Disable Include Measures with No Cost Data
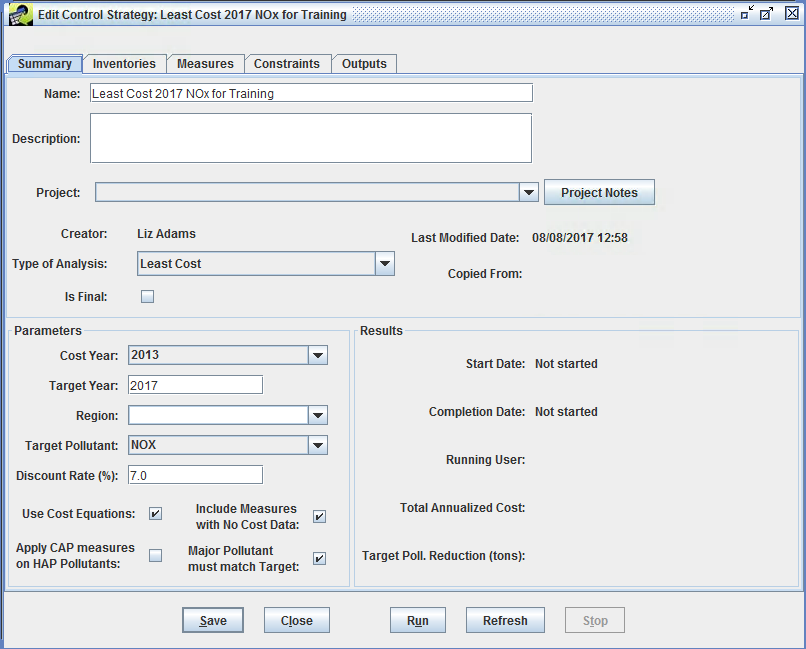The image size is (806, 649). (x=319, y=516)
